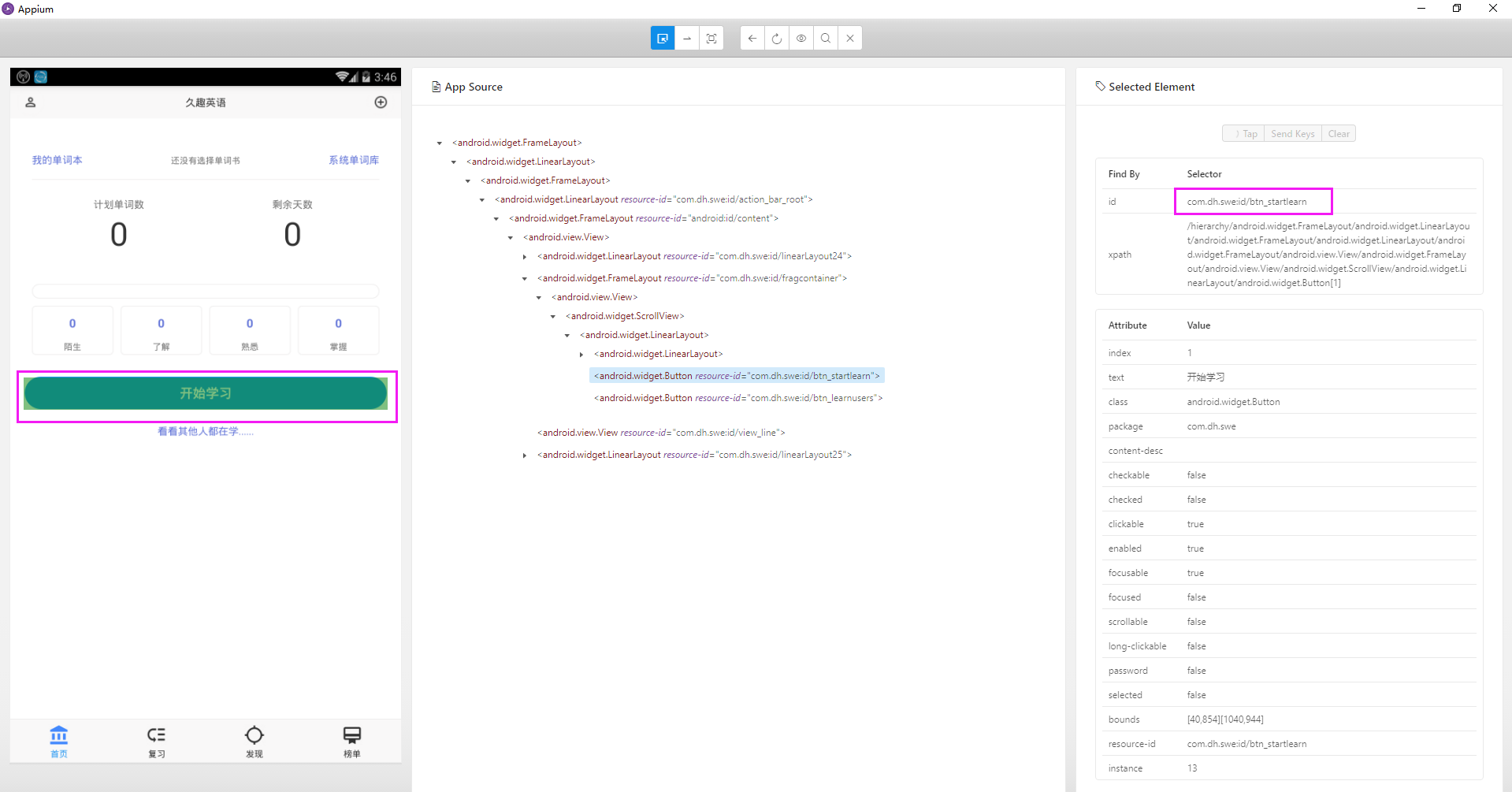Image resolution: width=1512 pixels, height=792 pixels.
Task: Click the user profile icon in 久趣英语
Action: coord(30,102)
